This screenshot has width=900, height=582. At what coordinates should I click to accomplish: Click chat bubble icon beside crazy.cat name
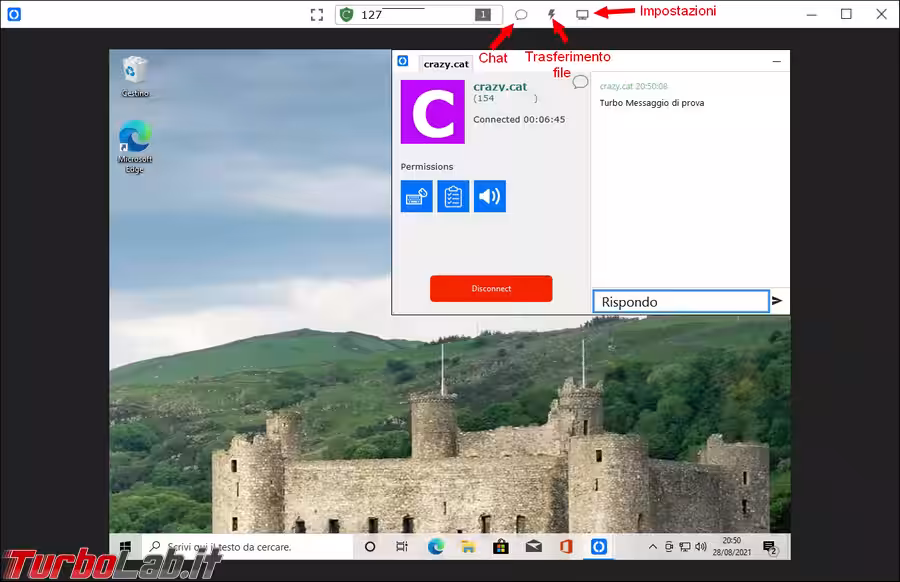[x=580, y=82]
